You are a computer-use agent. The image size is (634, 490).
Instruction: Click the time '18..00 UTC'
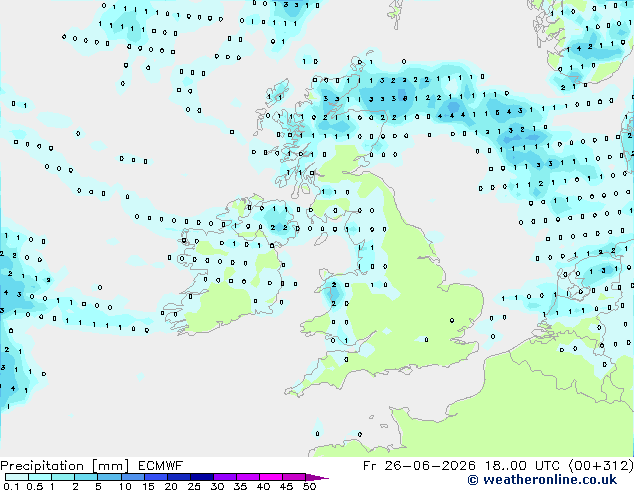(523, 466)
